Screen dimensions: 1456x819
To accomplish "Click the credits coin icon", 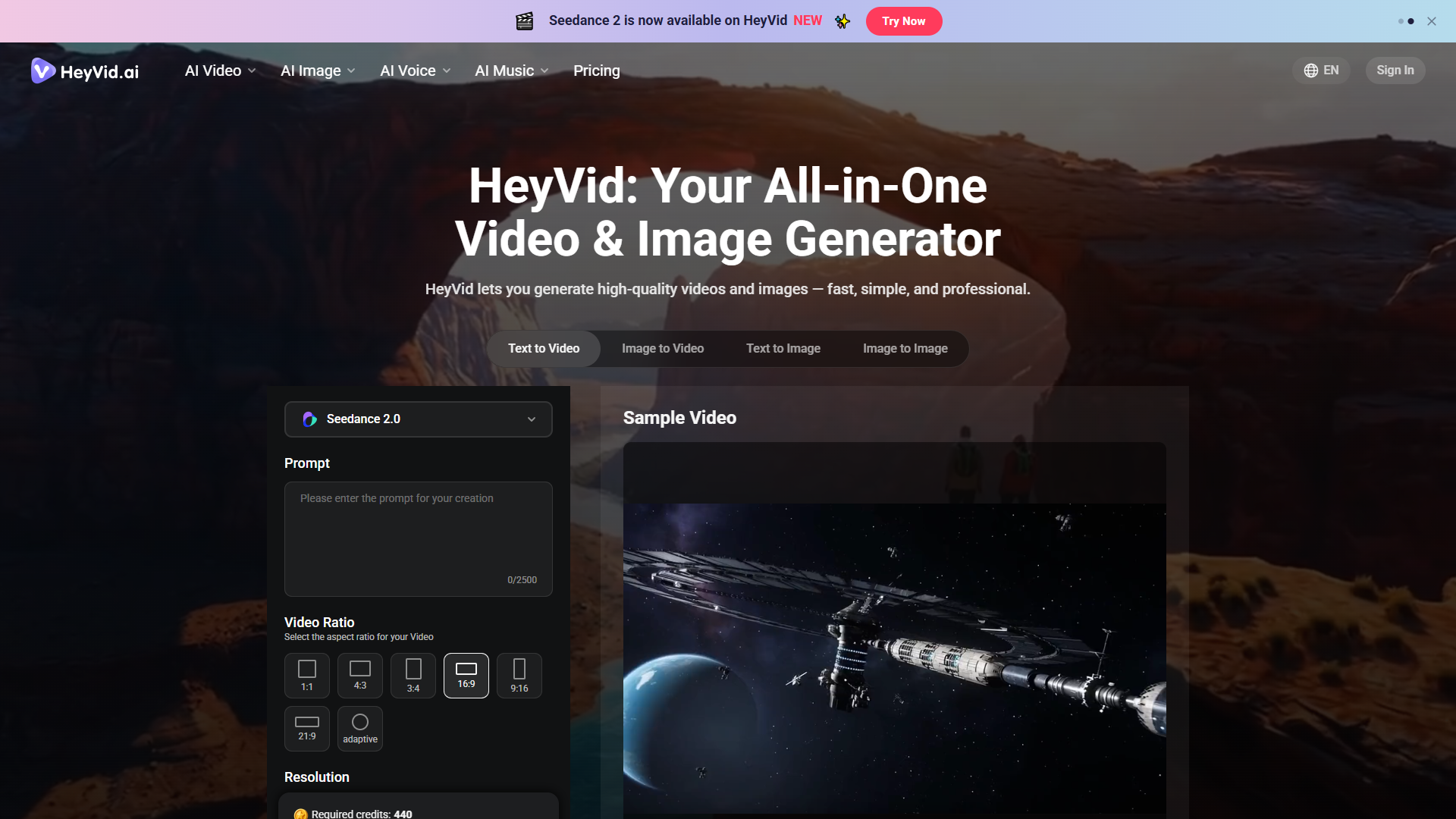I will click(300, 814).
